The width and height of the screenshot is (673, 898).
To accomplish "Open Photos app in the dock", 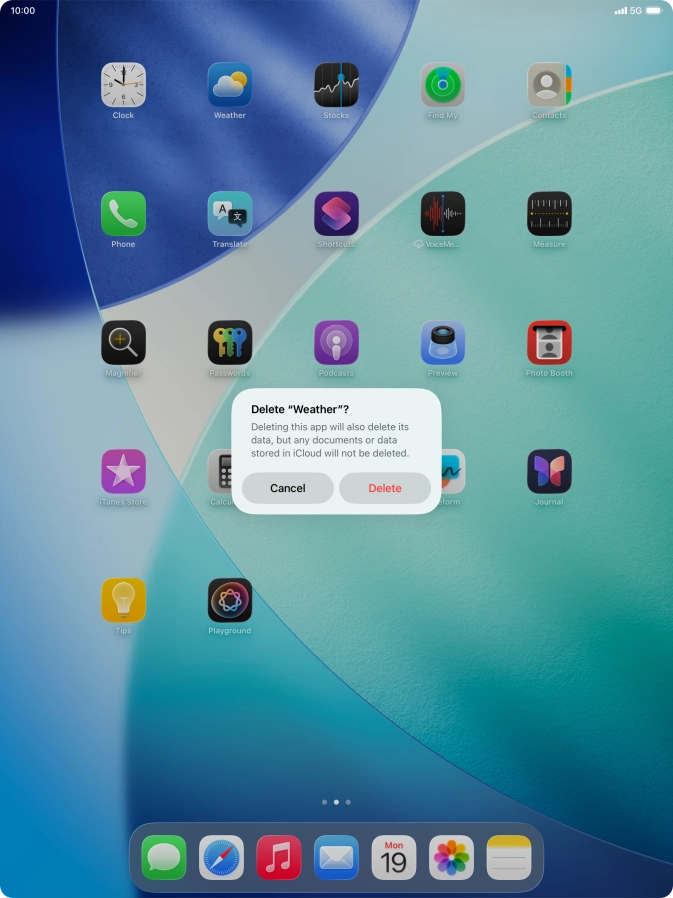I will (451, 857).
